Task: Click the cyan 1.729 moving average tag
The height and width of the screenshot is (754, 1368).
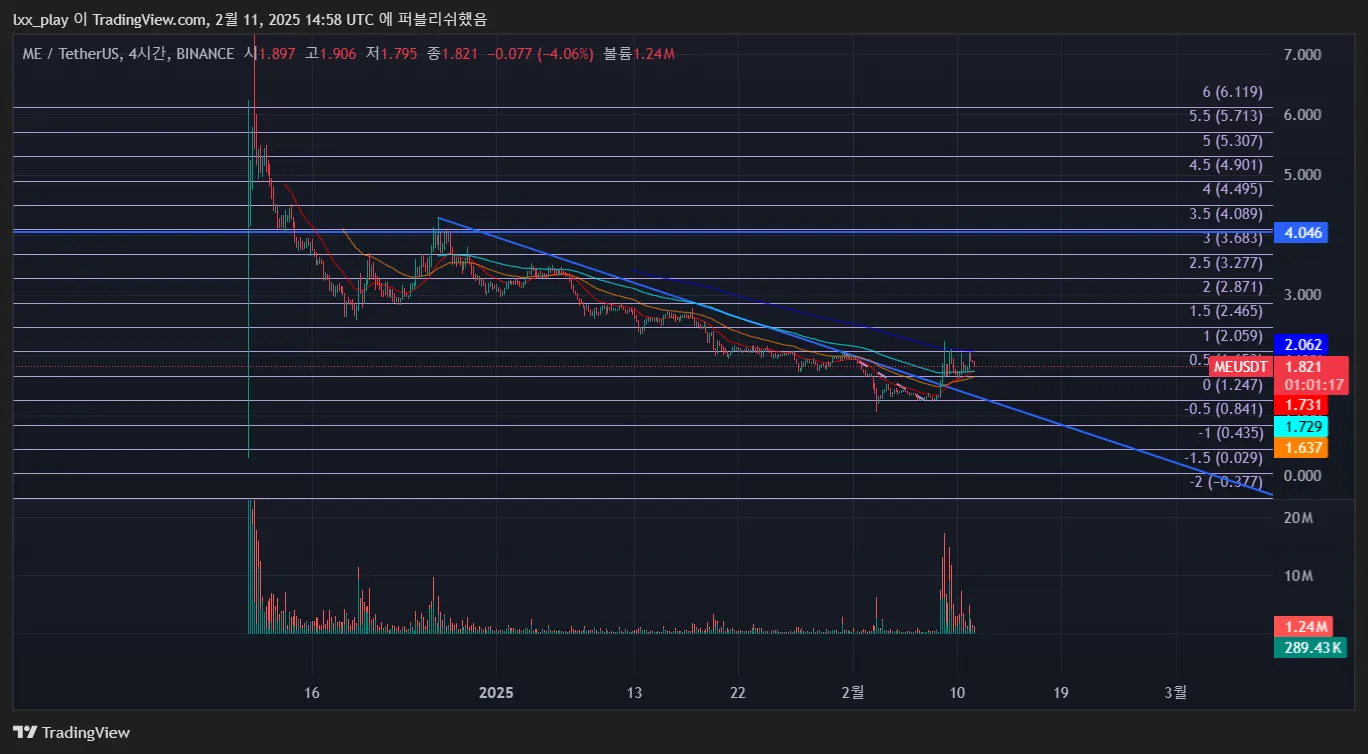Action: tap(1302, 426)
